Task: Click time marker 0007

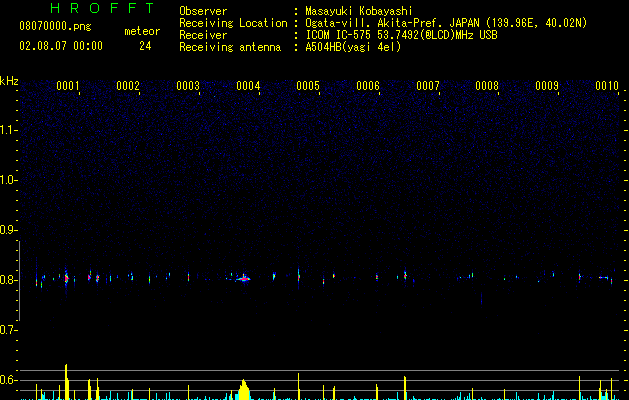Action: tap(428, 86)
